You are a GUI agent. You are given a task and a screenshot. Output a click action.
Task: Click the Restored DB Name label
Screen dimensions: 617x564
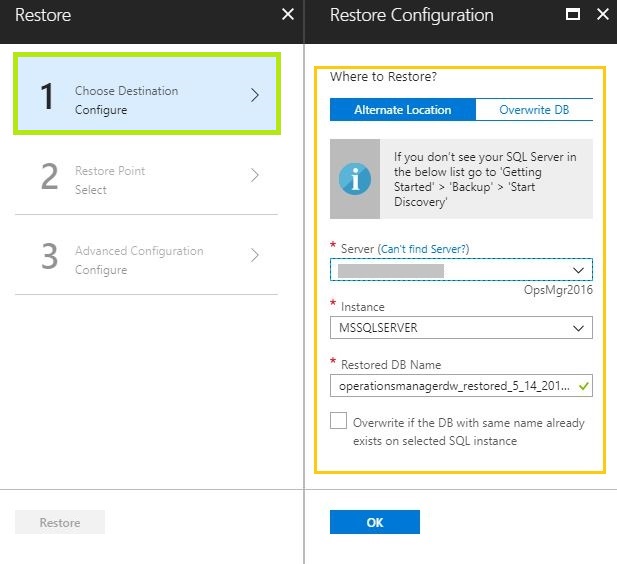coord(391,365)
